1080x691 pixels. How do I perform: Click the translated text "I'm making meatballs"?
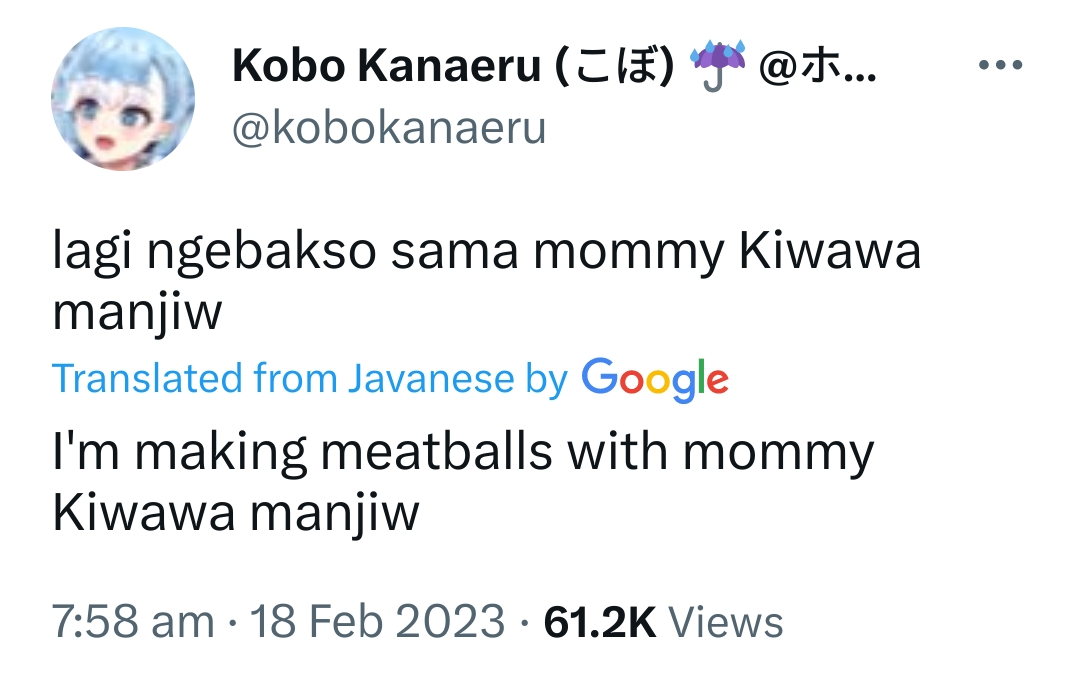click(302, 452)
